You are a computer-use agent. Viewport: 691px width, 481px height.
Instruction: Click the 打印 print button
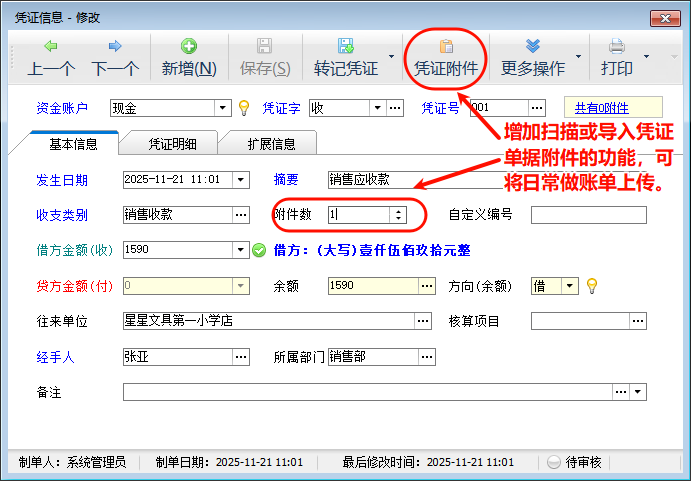[x=617, y=57]
